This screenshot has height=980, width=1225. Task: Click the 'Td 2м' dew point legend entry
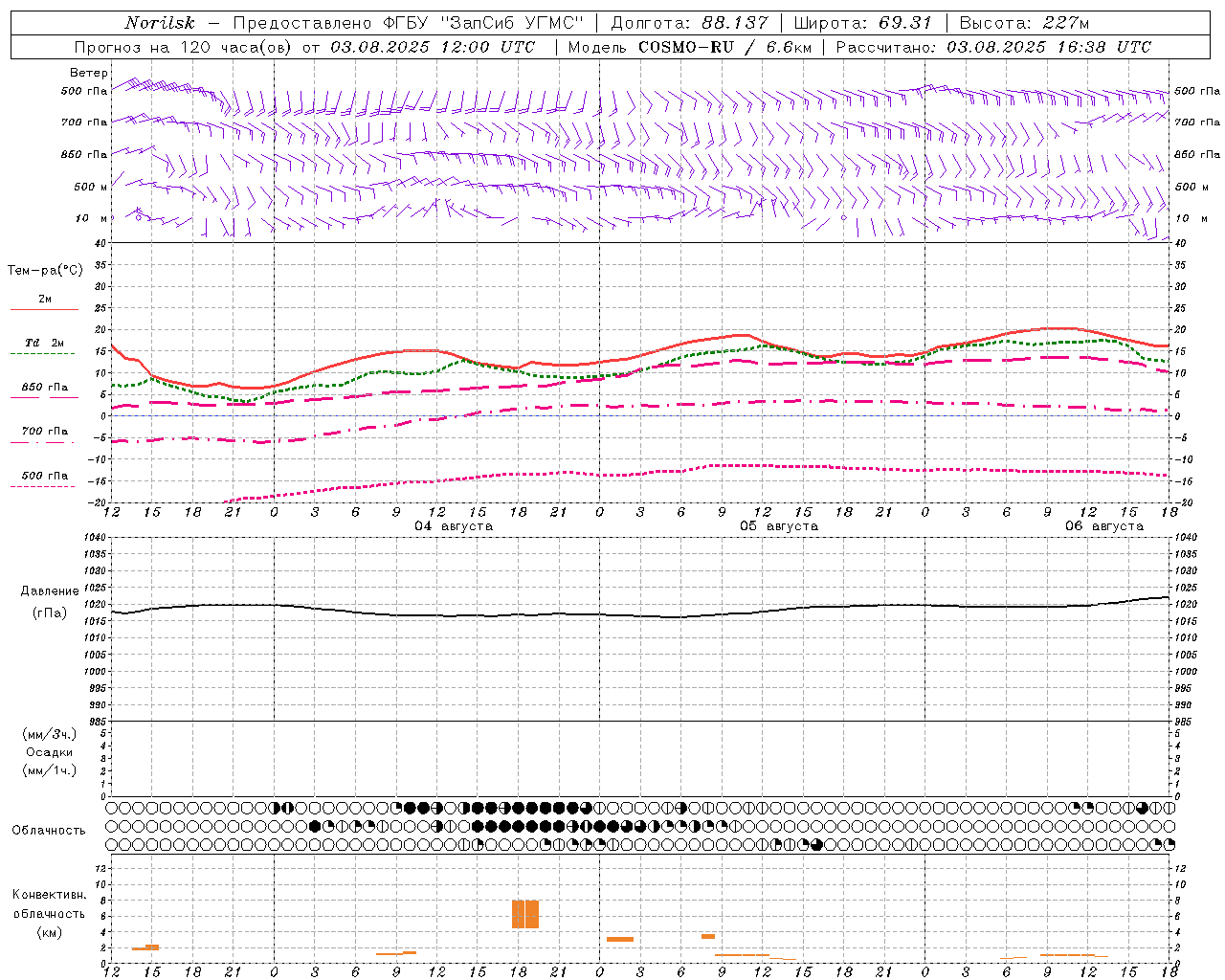coord(45,343)
